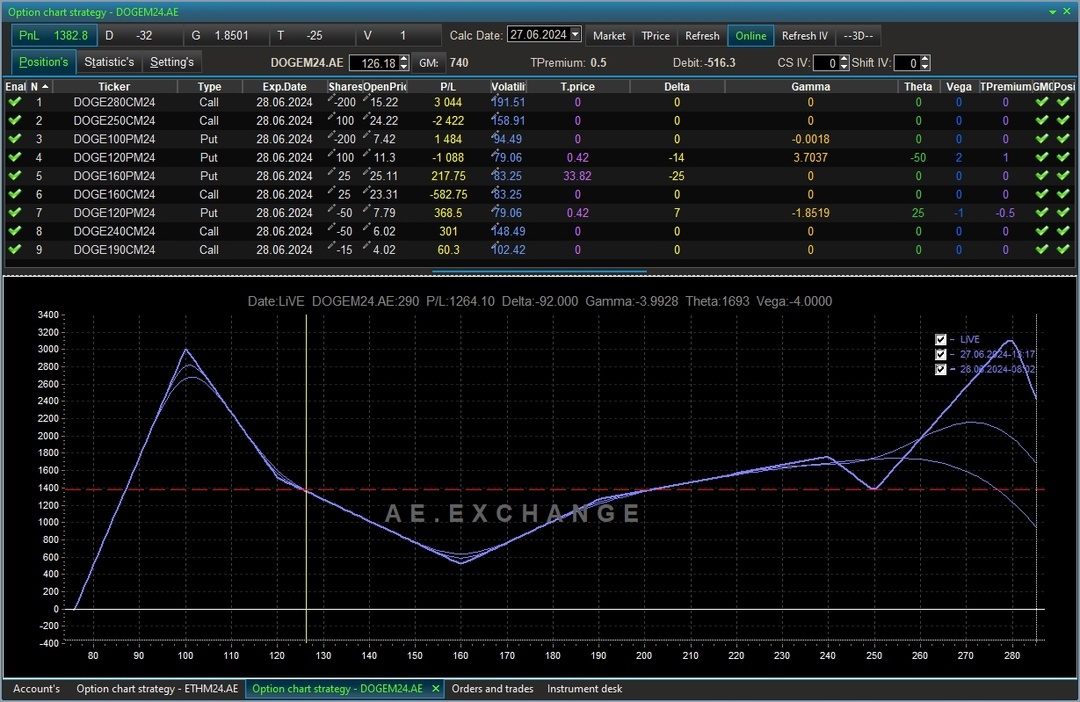Open the window options arrow in the title bar

[x=1052, y=12]
